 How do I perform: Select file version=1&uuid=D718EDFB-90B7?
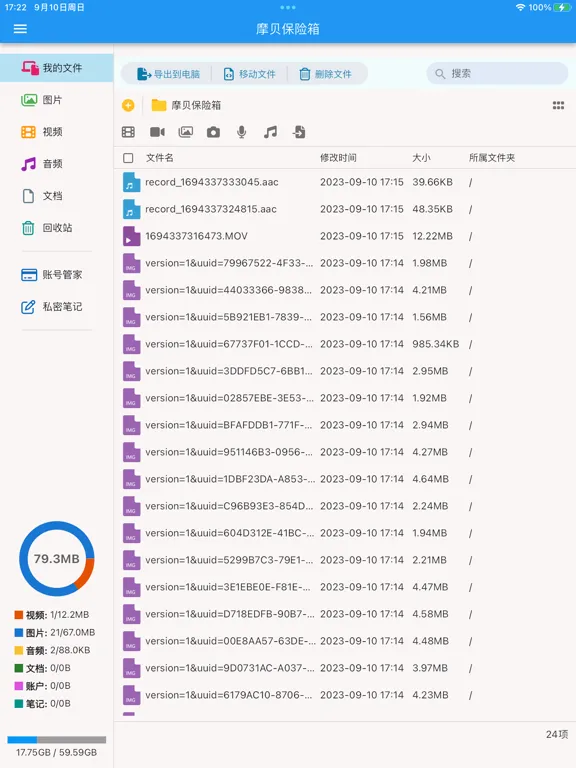345,614
